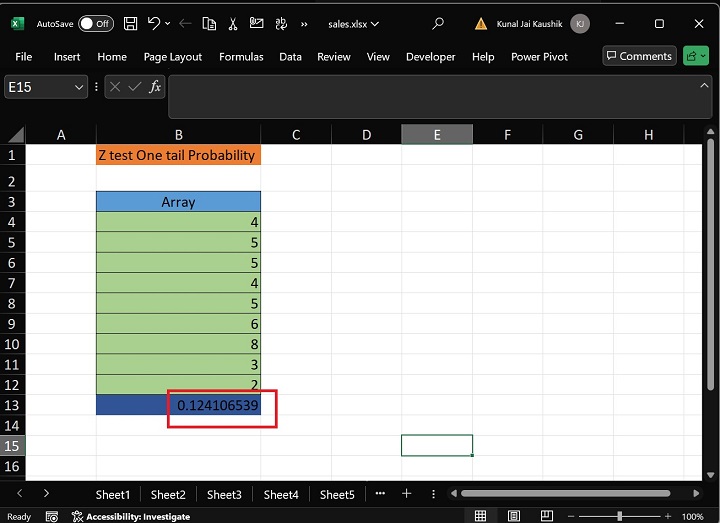Add a new sheet with plus icon
The width and height of the screenshot is (720, 523).
pyautogui.click(x=407, y=494)
